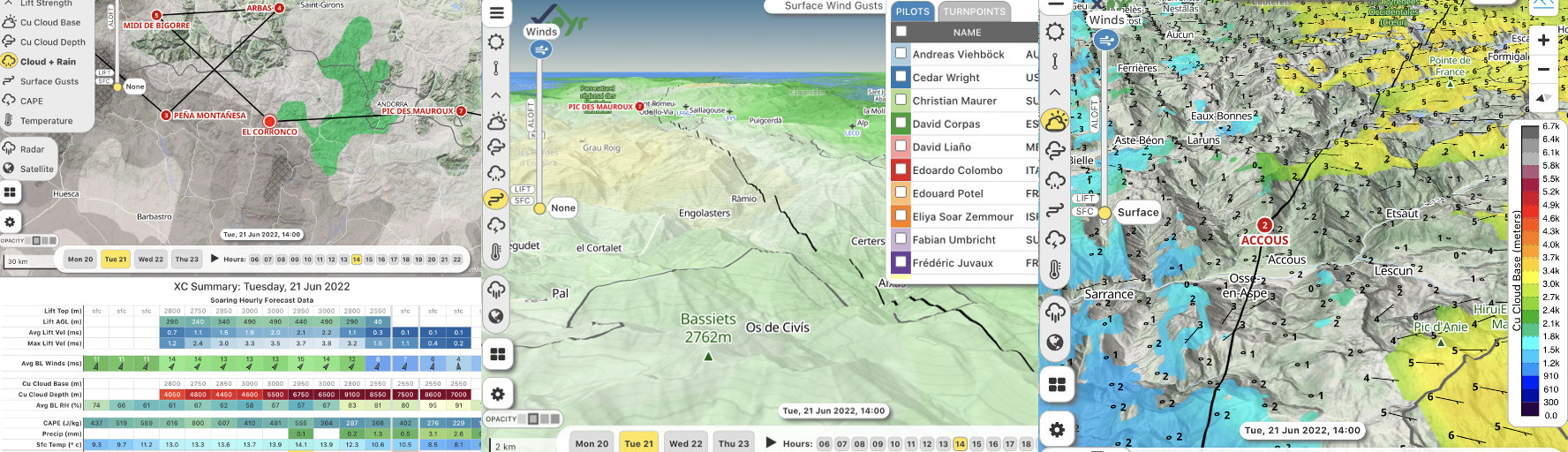
Task: Collapse the layer list chevron in middle toolbar
Action: click(496, 95)
